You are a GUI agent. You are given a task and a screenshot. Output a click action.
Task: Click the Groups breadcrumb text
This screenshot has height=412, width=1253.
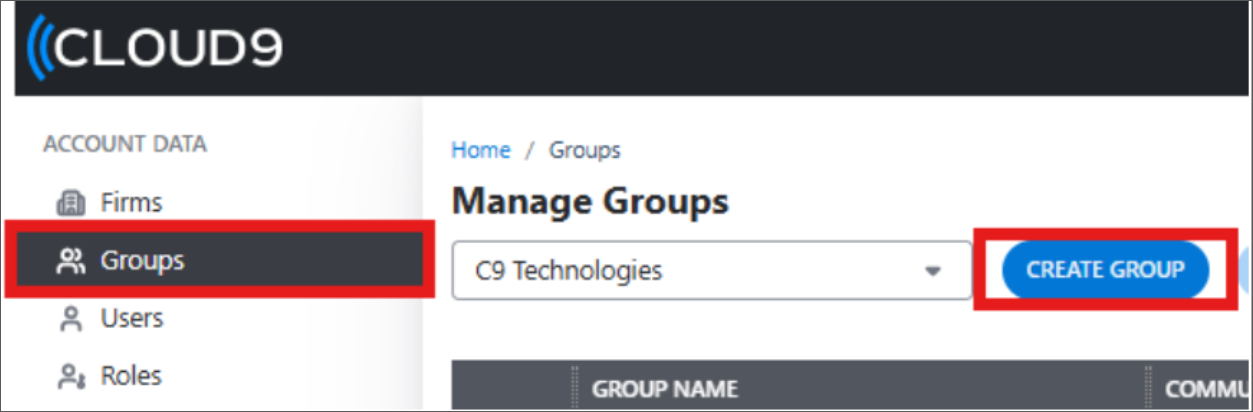[x=584, y=150]
